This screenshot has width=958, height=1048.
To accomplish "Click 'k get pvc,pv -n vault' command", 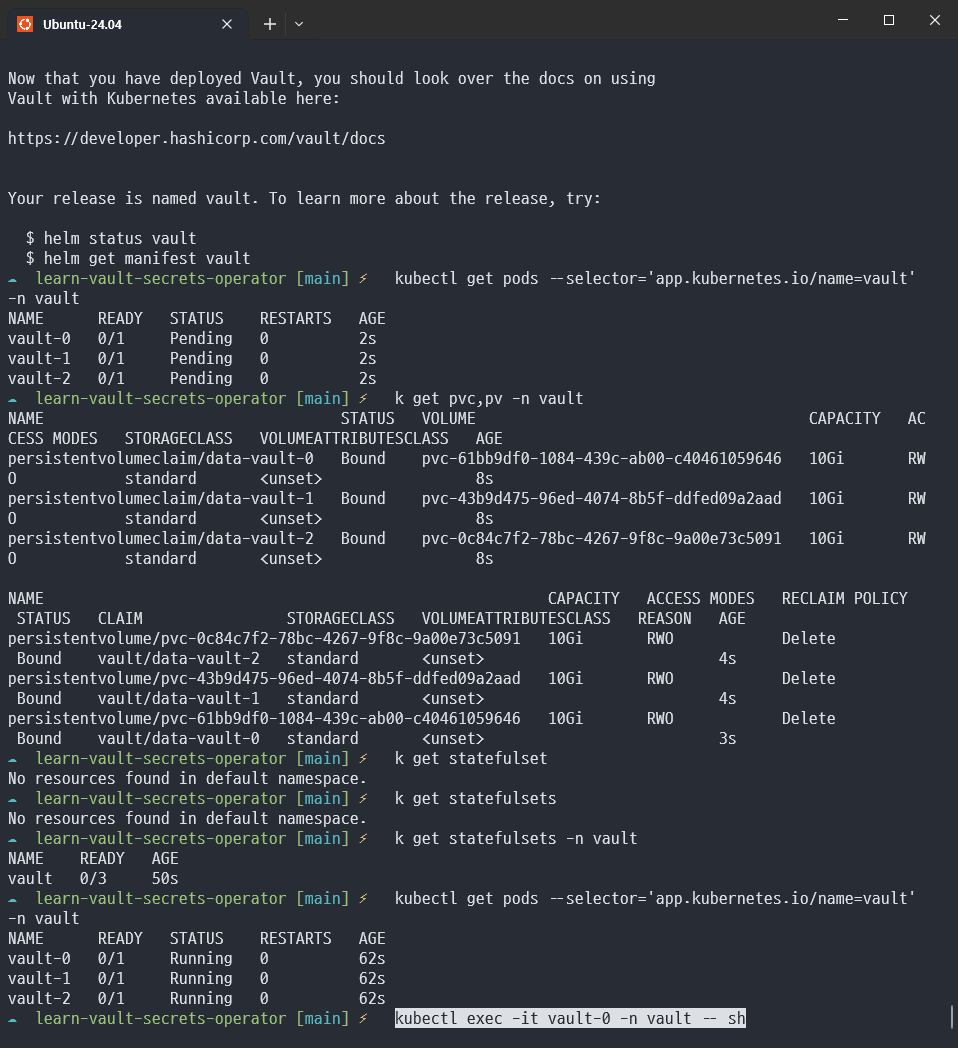I will pyautogui.click(x=489, y=398).
